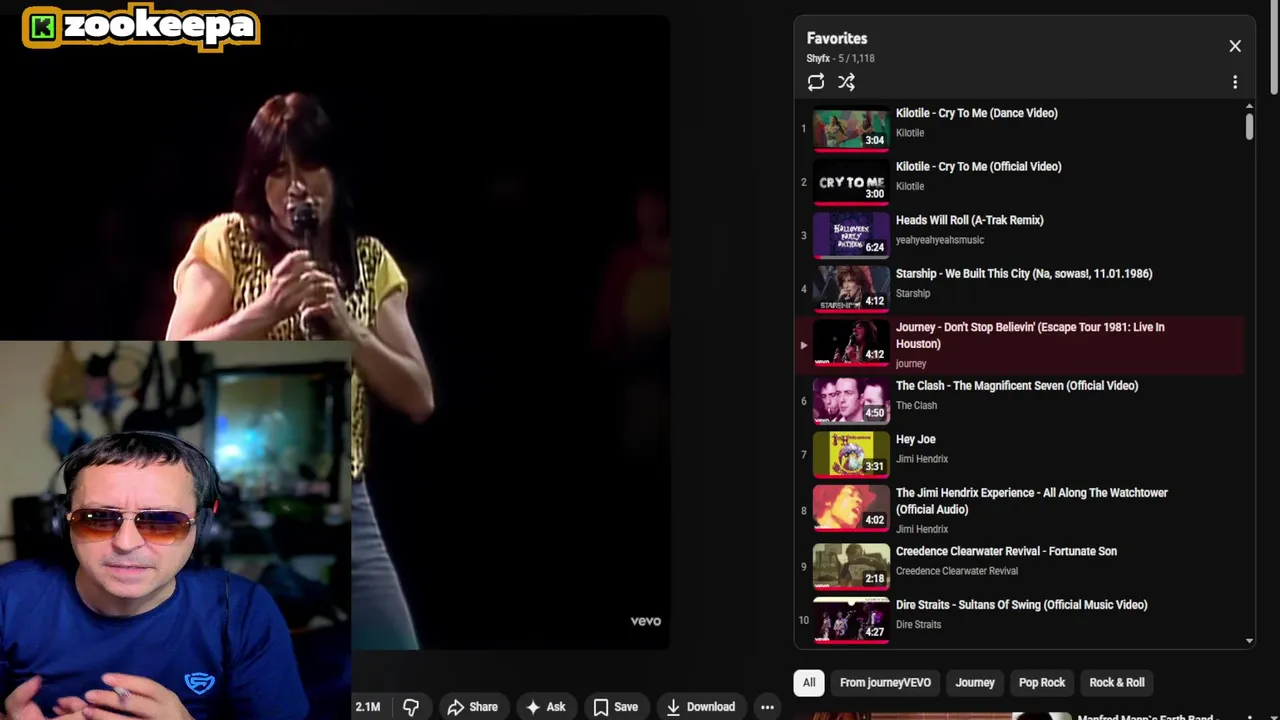Toggle playlist shuffle icon
This screenshot has height=720, width=1280.
point(846,82)
